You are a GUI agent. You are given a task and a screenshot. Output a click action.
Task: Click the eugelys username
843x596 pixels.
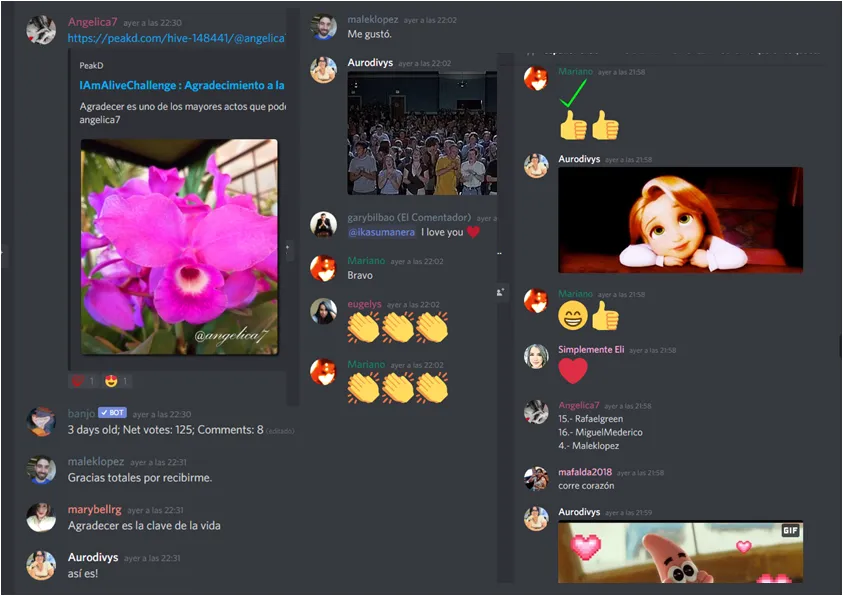(x=365, y=304)
